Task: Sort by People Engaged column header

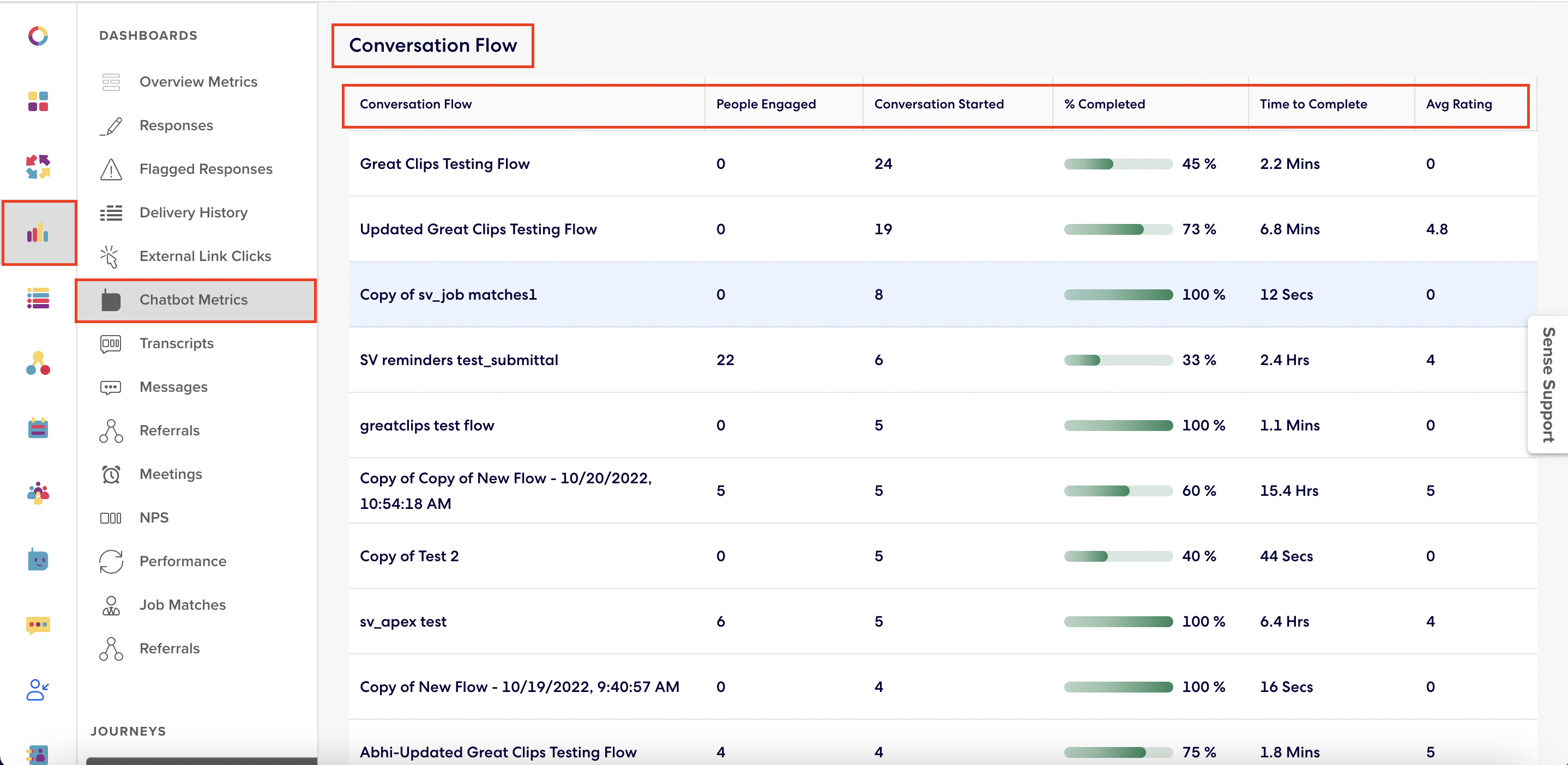Action: [x=766, y=104]
